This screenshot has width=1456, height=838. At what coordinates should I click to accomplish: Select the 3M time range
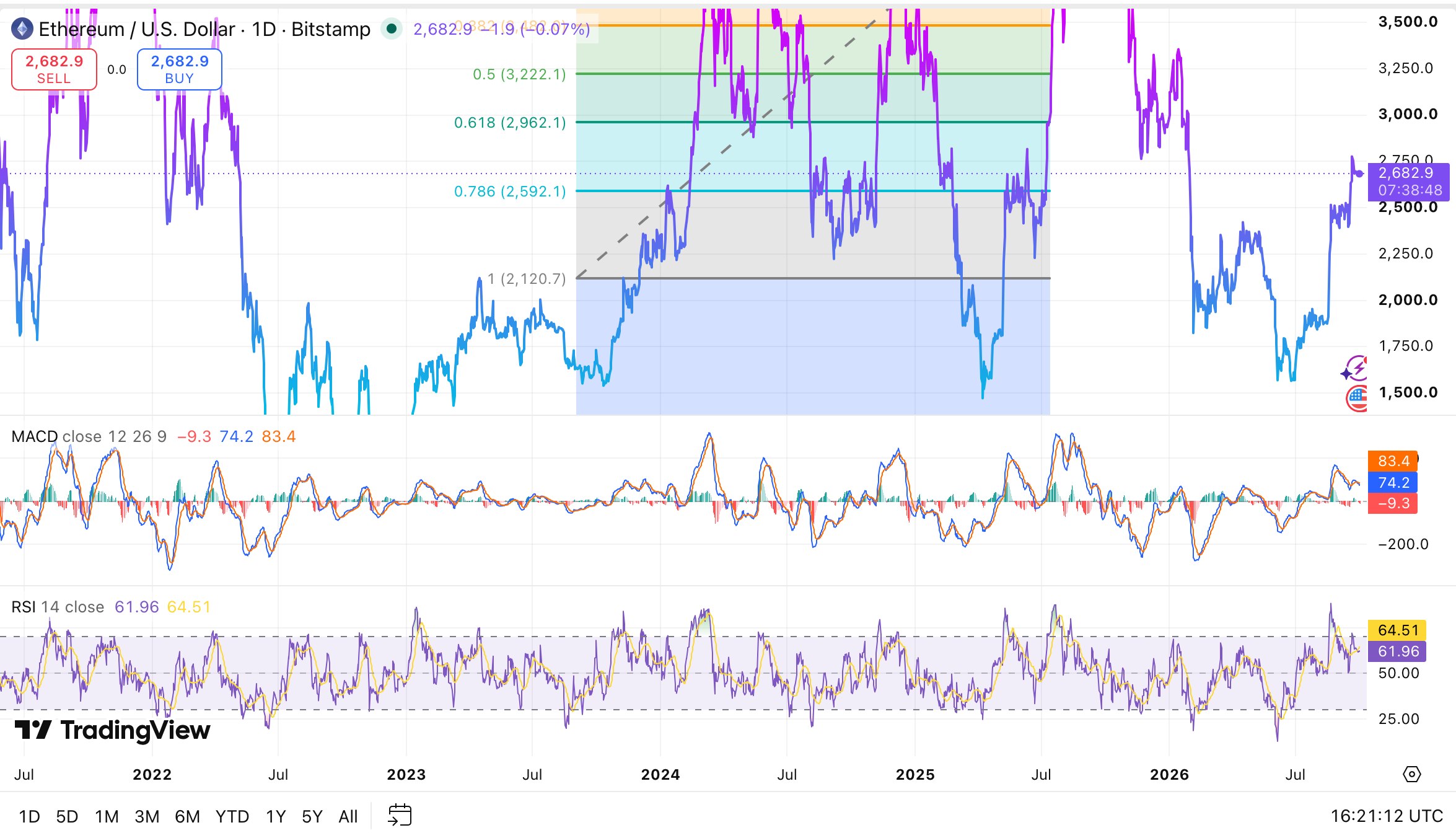(147, 816)
